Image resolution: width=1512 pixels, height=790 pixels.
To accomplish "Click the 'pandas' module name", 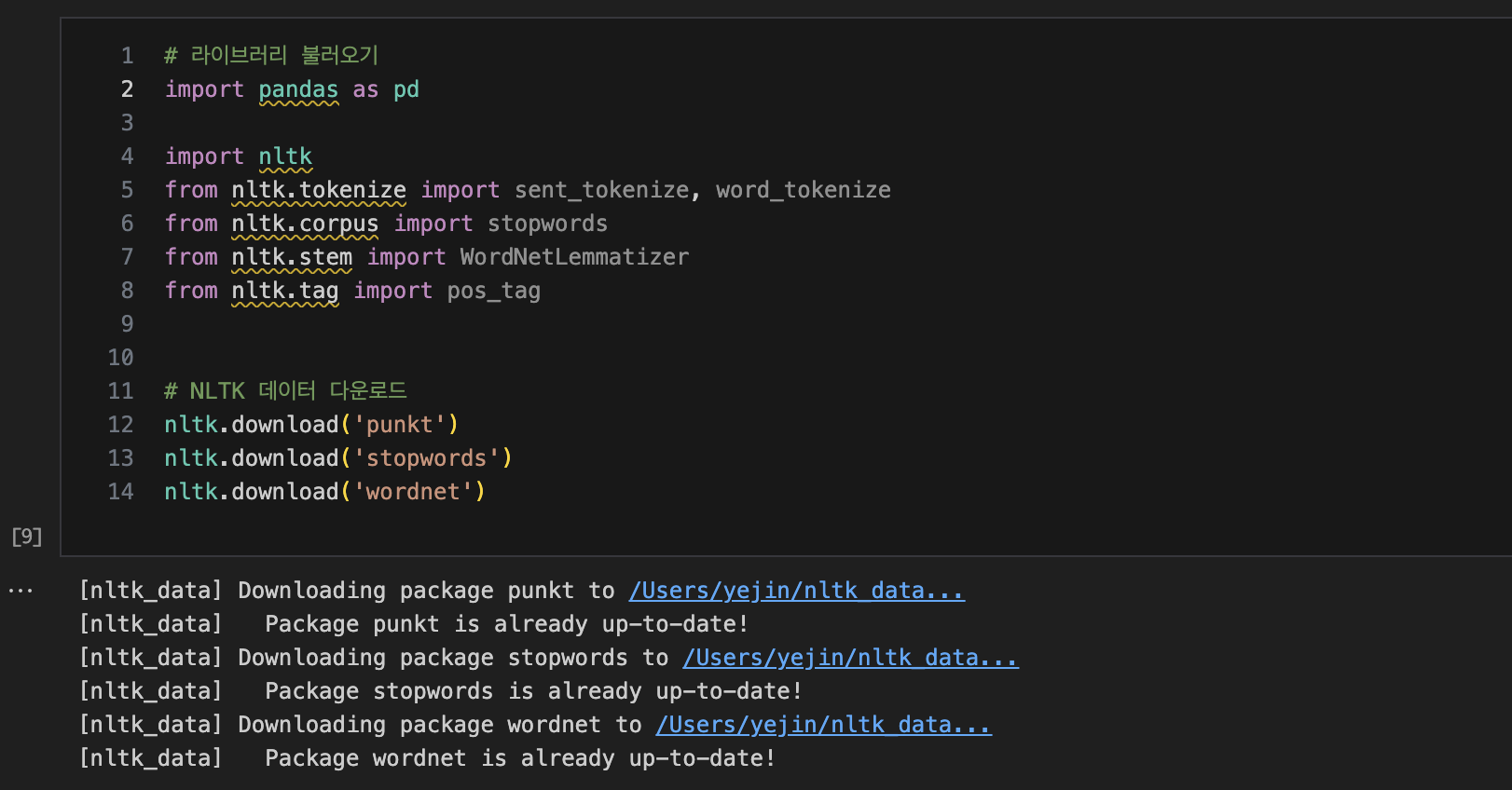I will point(298,89).
